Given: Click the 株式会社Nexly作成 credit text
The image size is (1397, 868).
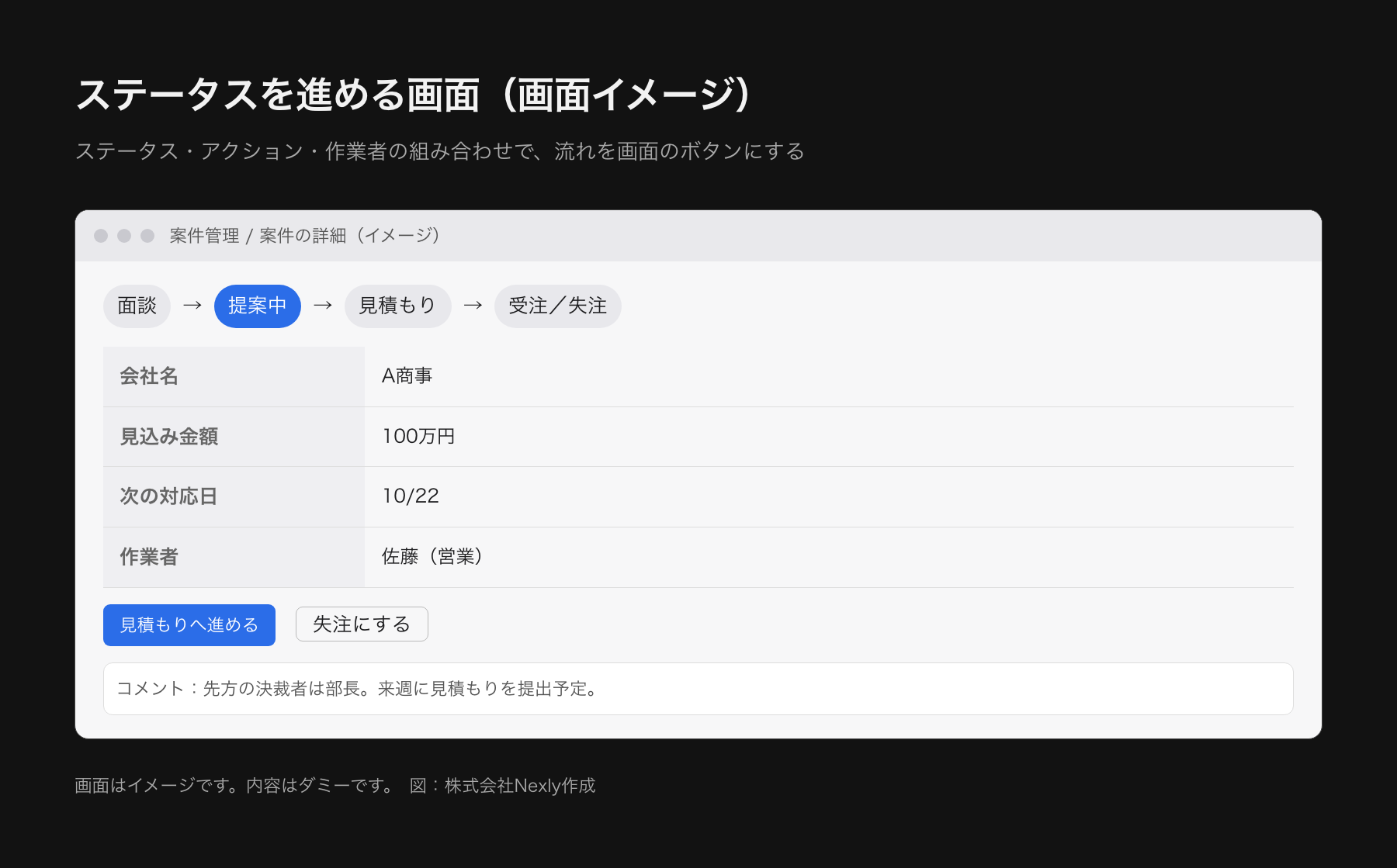Looking at the screenshot, I should click(520, 786).
